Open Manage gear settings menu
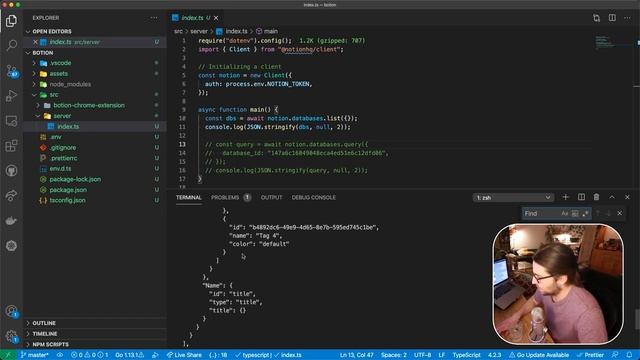The image size is (640, 360). pos(11,336)
